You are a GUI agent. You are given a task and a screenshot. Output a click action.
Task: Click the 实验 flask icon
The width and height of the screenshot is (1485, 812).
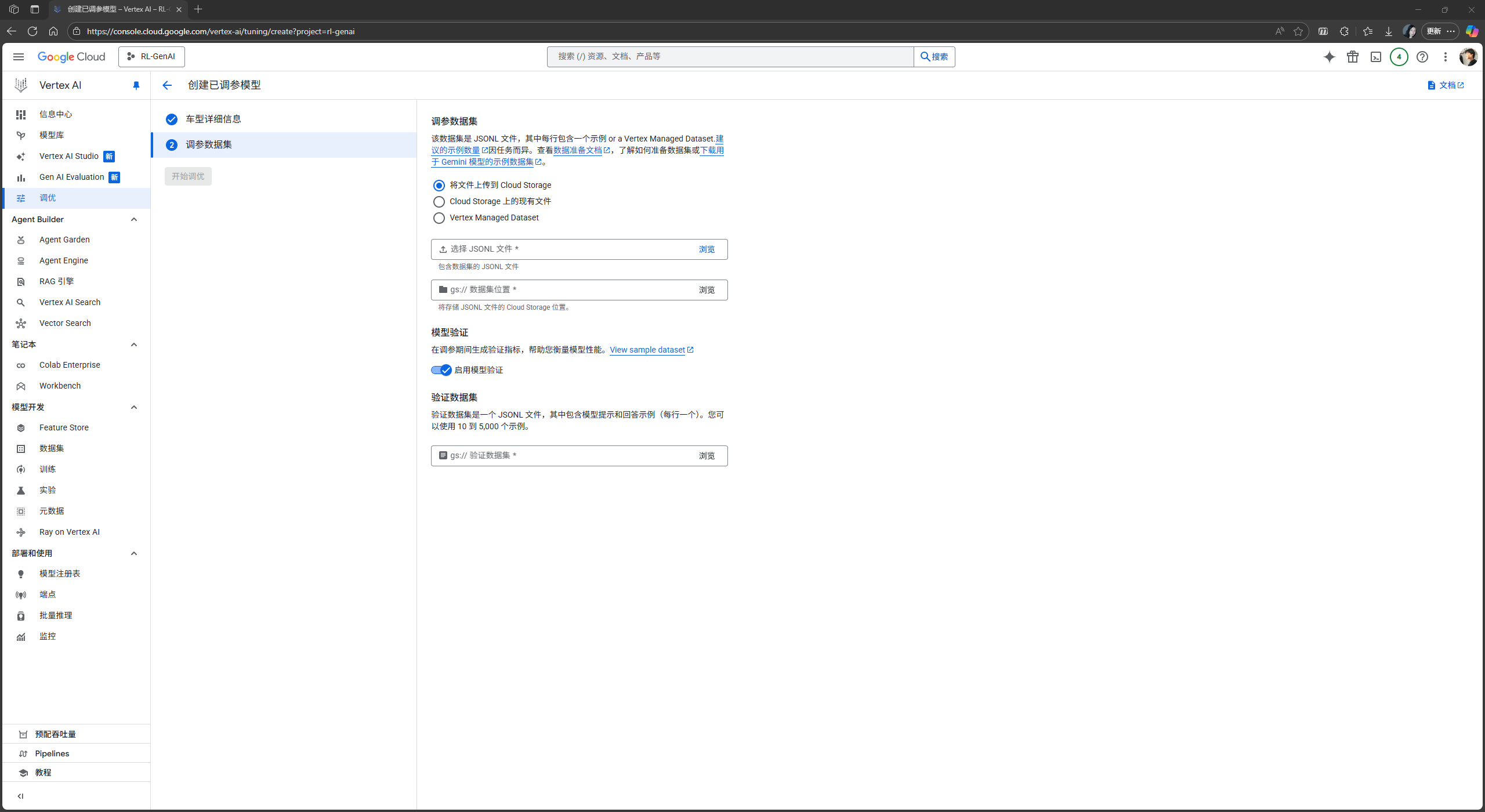pyautogui.click(x=21, y=490)
